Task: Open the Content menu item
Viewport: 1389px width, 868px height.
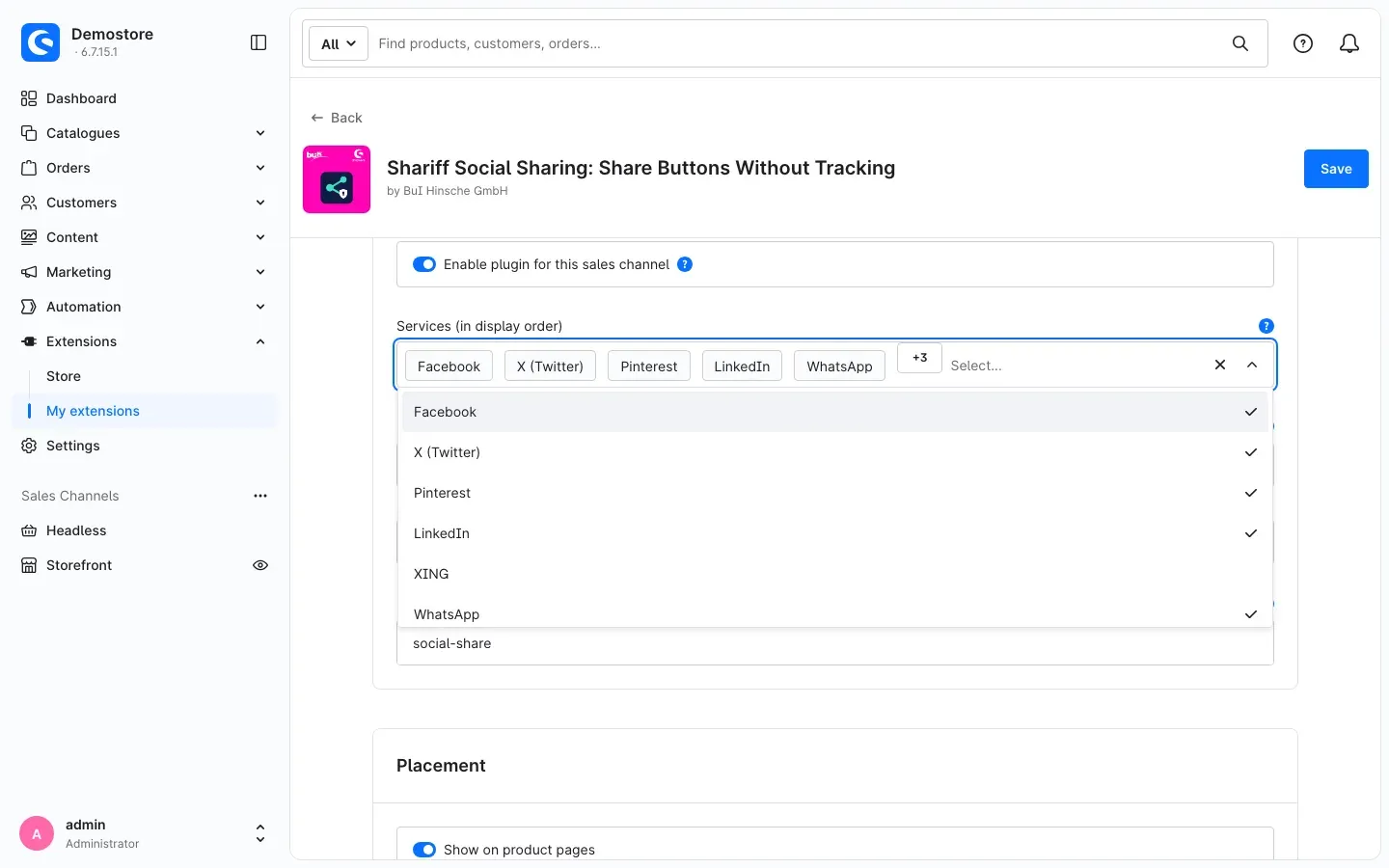Action: 145,237
